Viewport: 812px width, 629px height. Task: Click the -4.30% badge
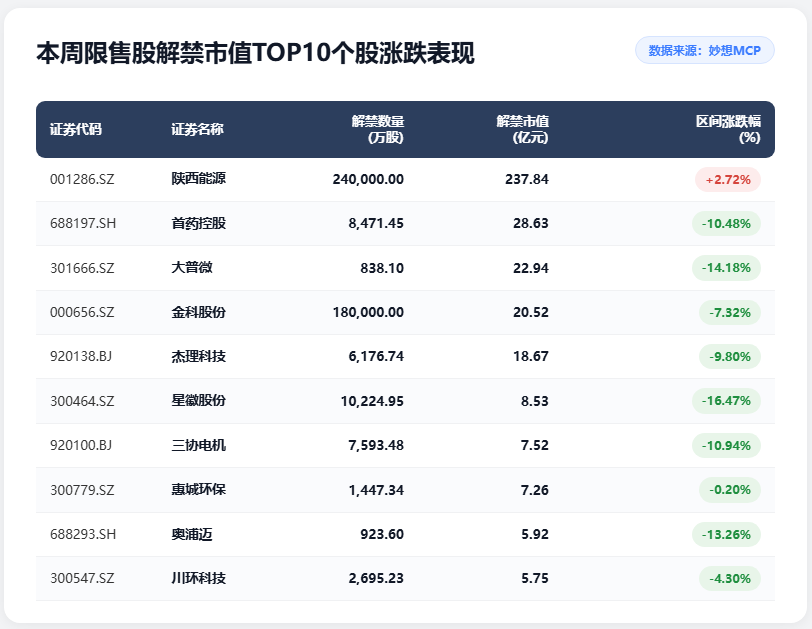[730, 579]
